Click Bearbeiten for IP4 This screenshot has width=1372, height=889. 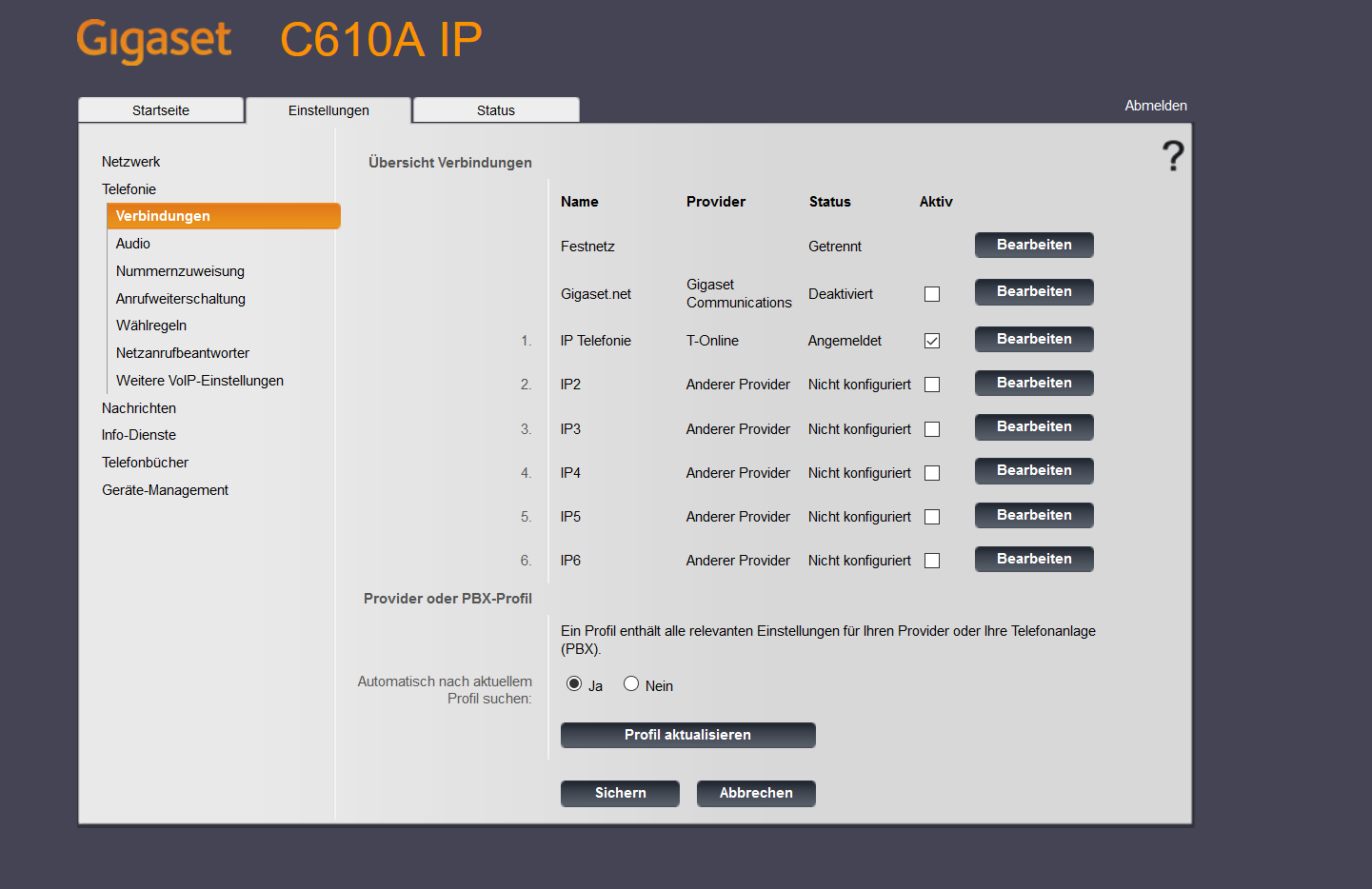pyautogui.click(x=1034, y=470)
